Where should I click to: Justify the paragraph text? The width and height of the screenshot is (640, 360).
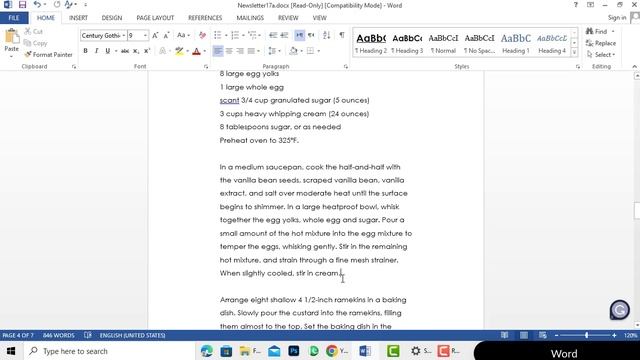point(251,51)
